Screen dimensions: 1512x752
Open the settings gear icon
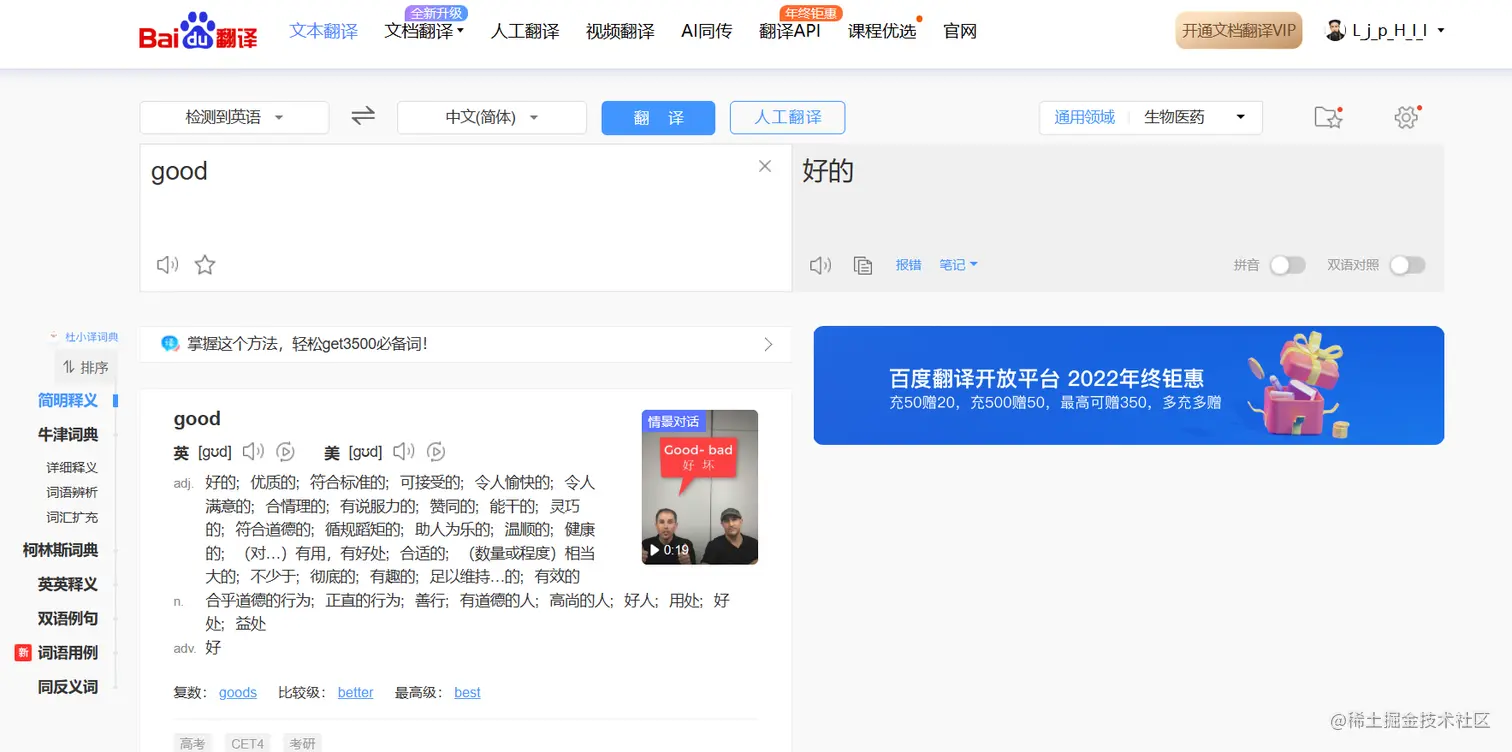1406,117
